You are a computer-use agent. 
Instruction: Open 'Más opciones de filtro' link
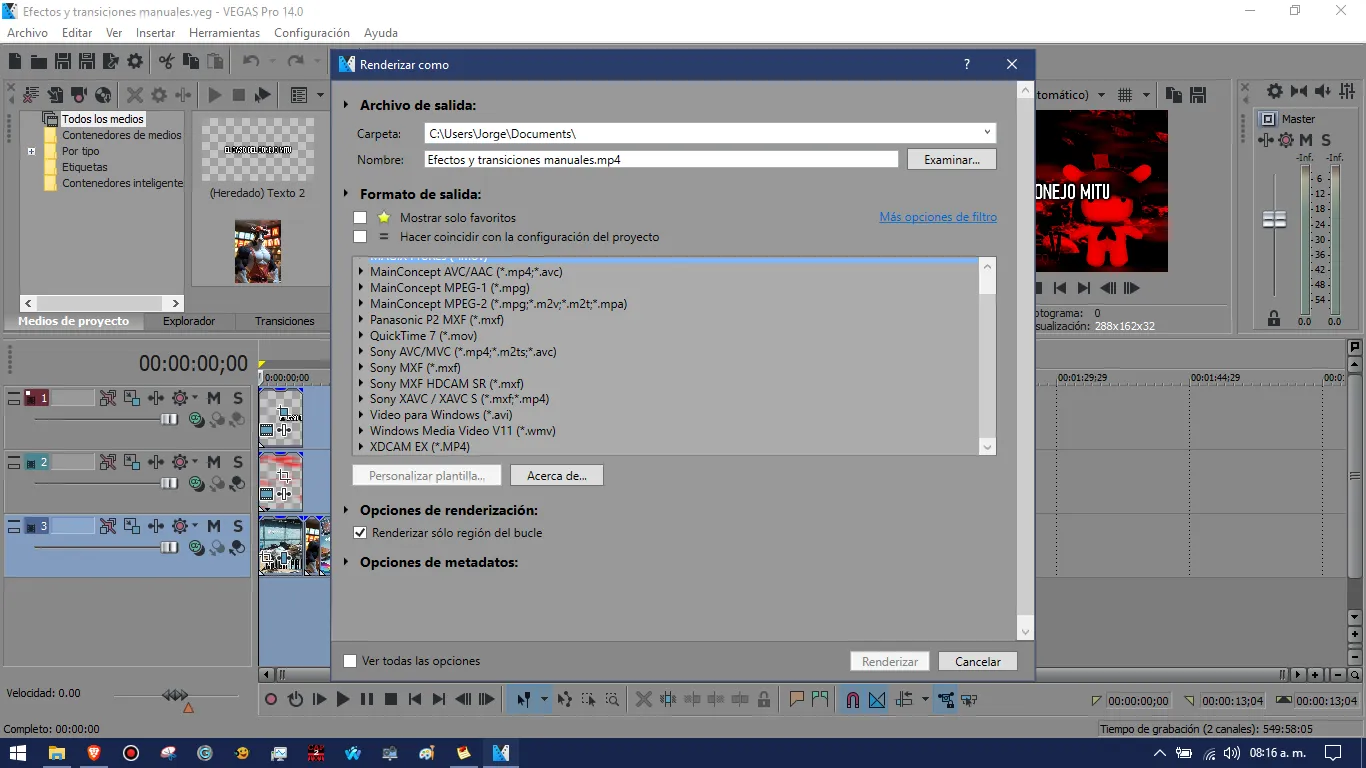click(937, 217)
